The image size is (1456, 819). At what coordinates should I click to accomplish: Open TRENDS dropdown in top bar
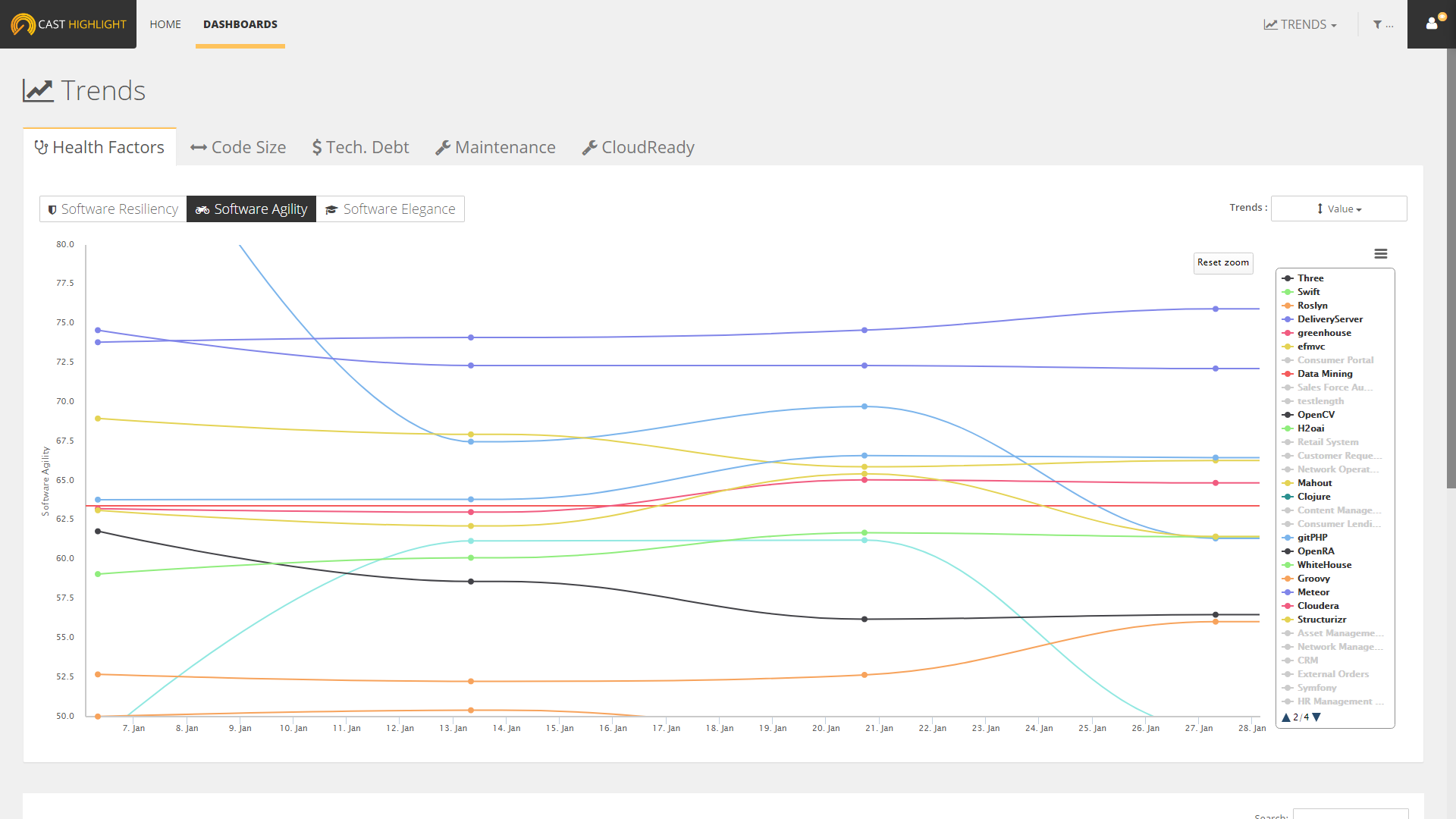(1300, 24)
